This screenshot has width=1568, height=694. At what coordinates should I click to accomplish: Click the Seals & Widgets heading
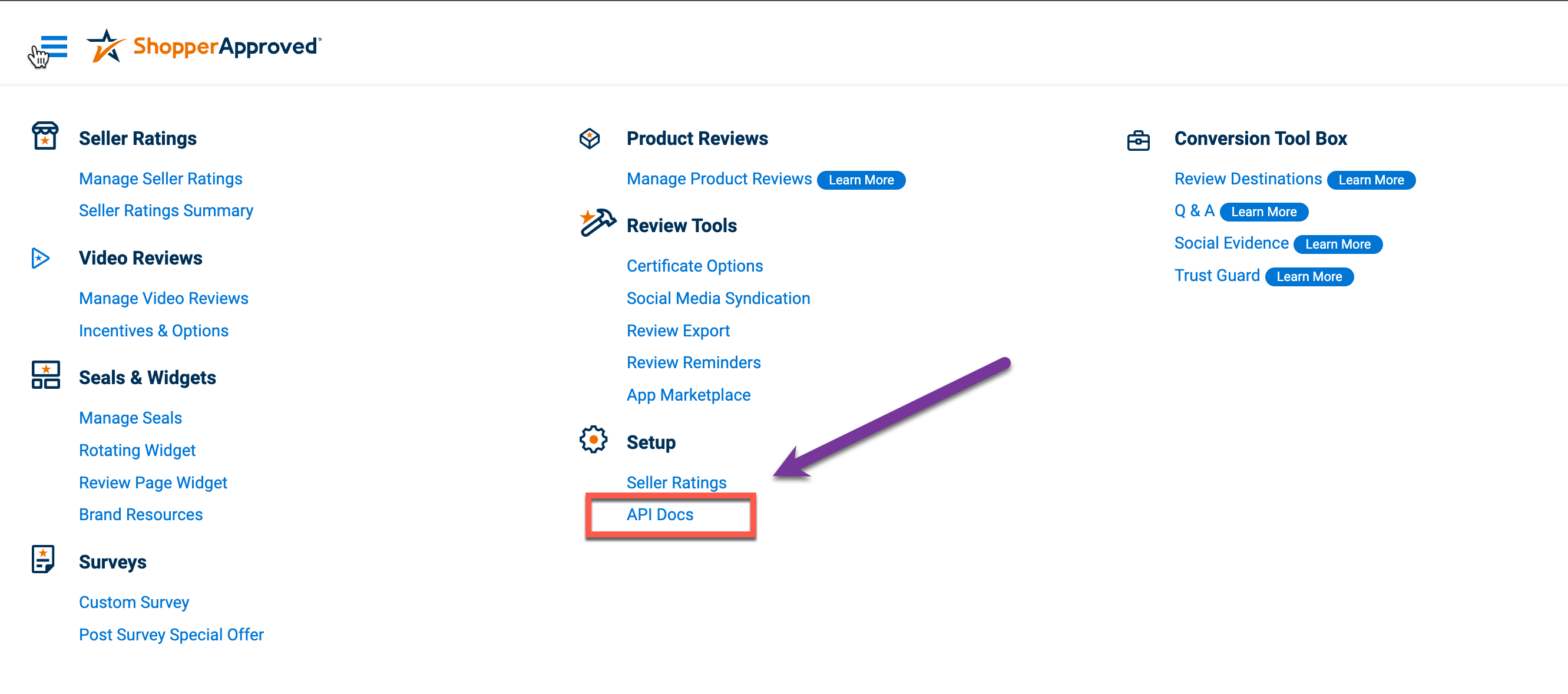click(x=148, y=378)
